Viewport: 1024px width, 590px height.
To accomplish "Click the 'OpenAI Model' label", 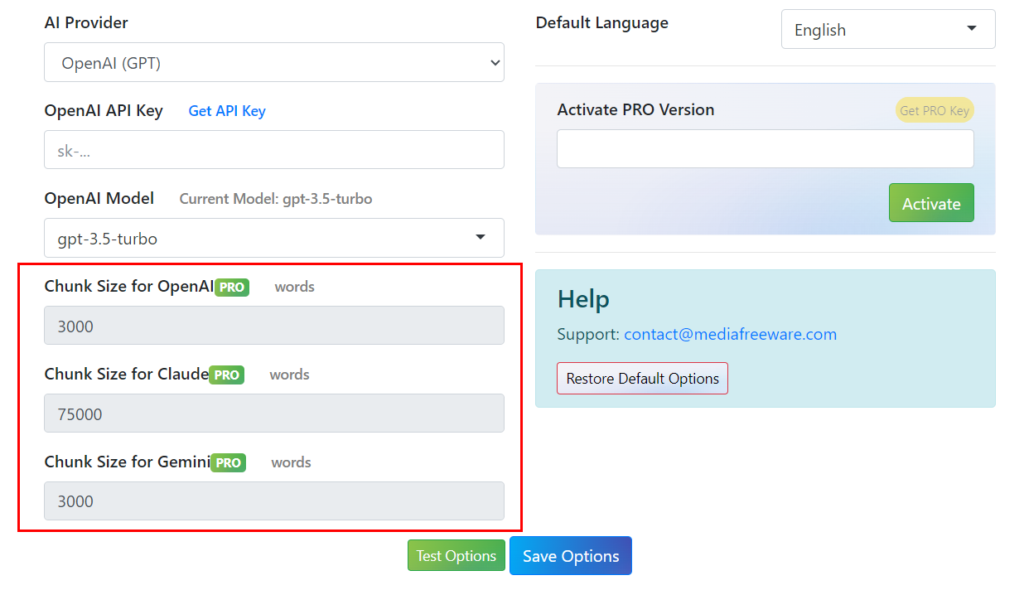I will [x=99, y=199].
